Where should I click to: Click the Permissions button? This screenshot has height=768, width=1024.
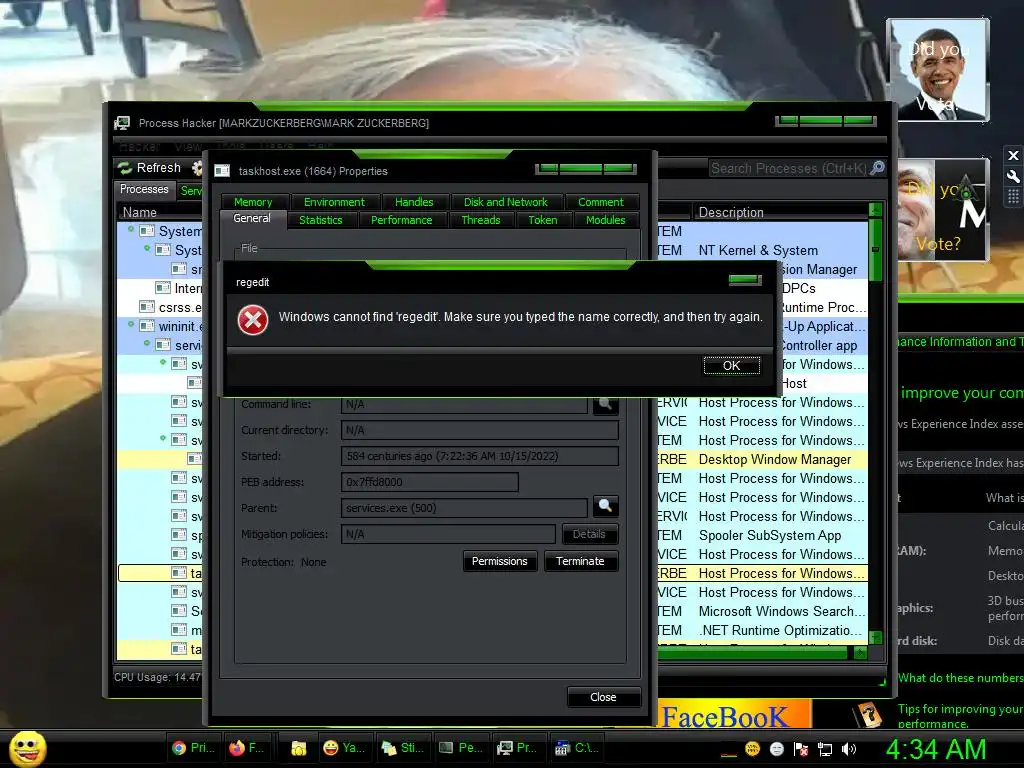click(500, 561)
